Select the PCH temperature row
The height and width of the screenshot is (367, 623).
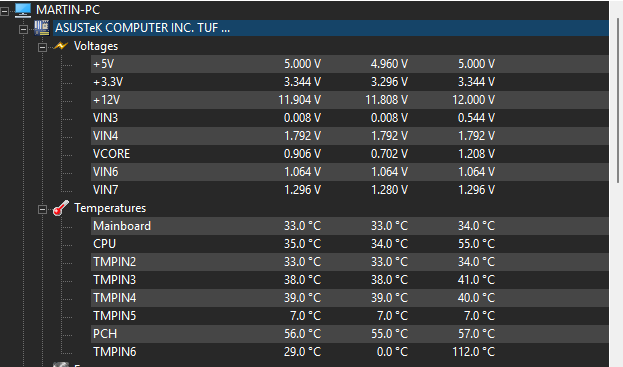[x=350, y=334]
